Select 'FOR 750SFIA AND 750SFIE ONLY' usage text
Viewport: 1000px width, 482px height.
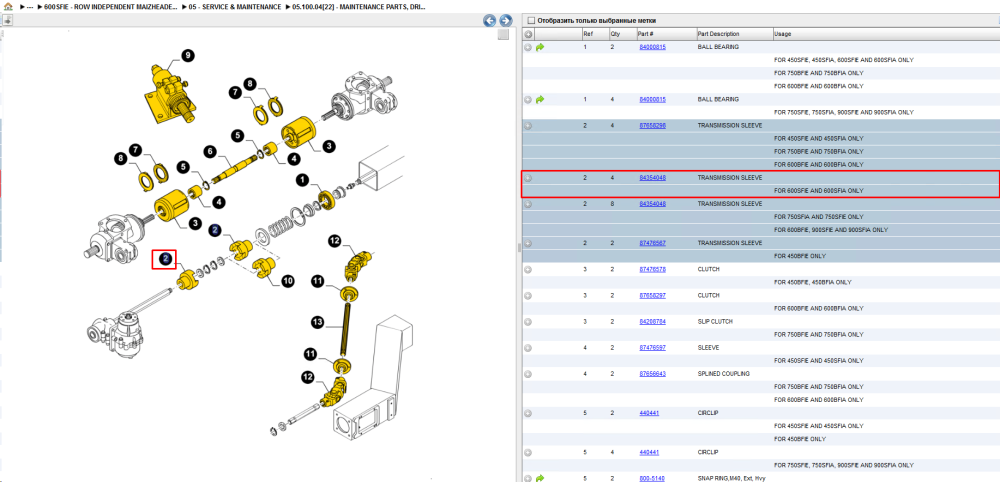click(x=818, y=217)
